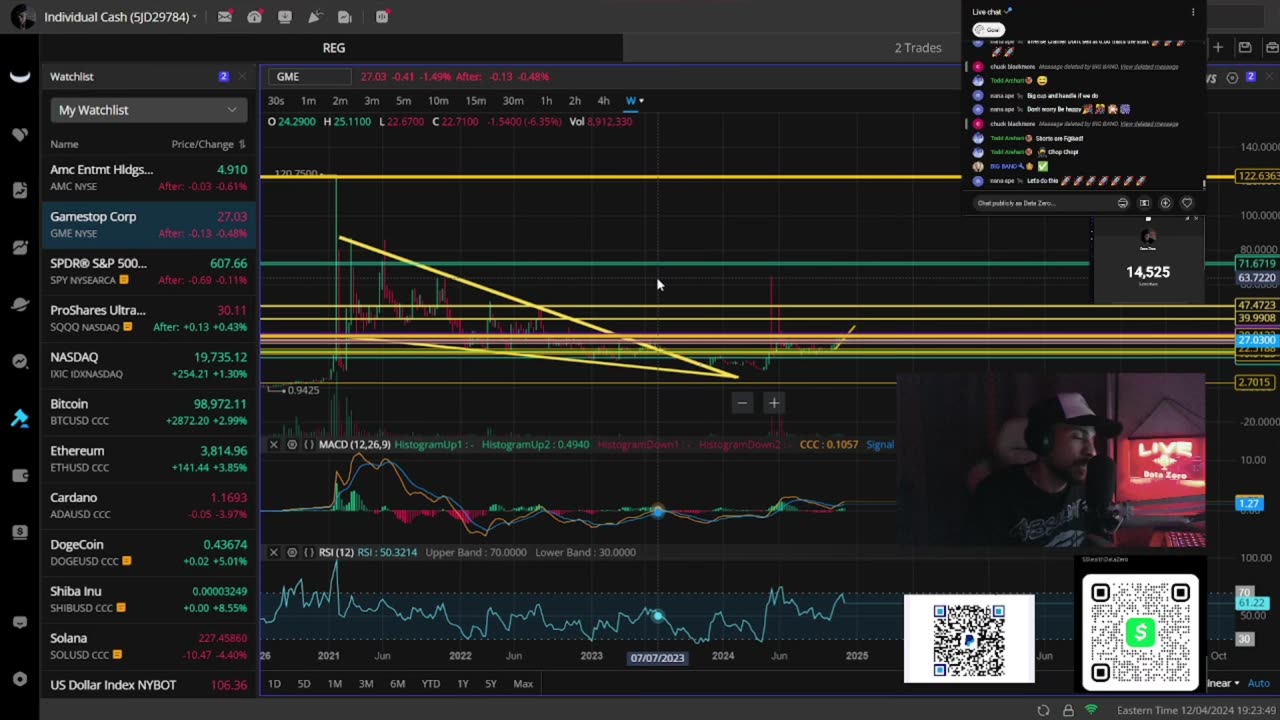Set chart range to Max
This screenshot has height=720, width=1280.
(523, 684)
